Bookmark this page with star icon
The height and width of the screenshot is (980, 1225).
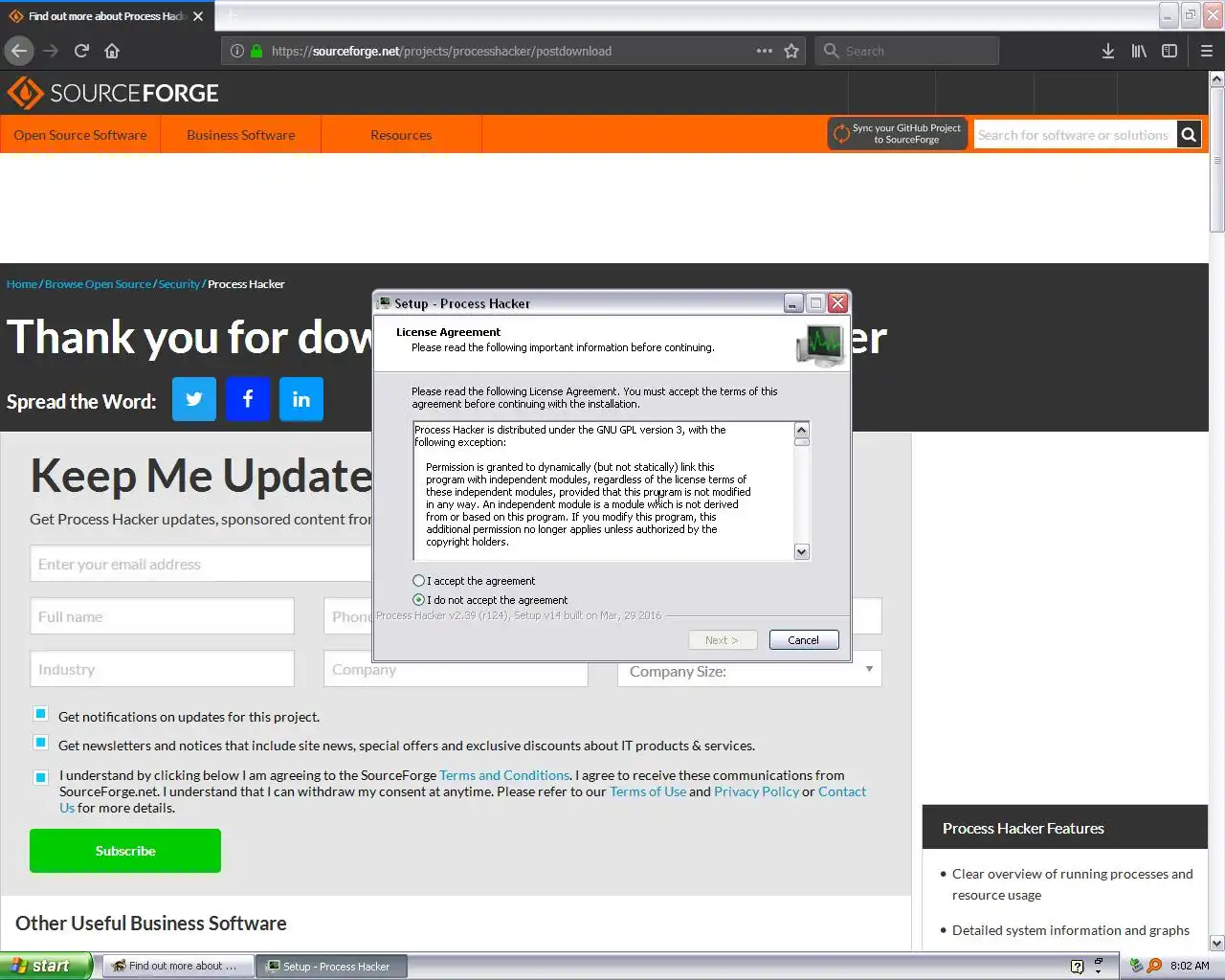791,51
